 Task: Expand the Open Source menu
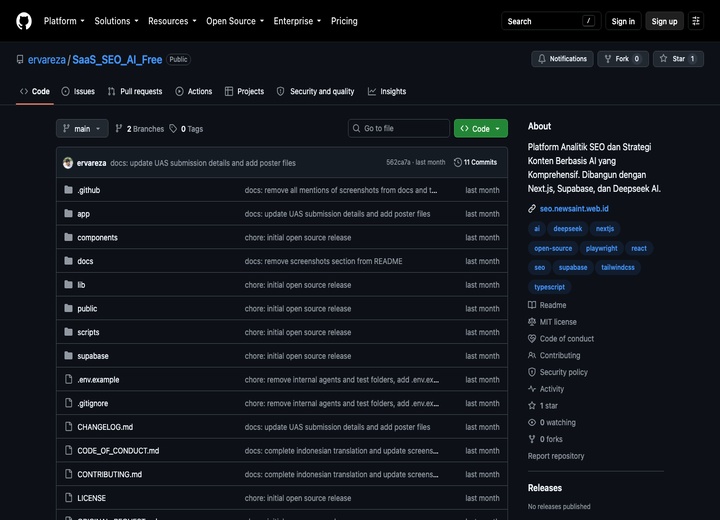(x=235, y=21)
